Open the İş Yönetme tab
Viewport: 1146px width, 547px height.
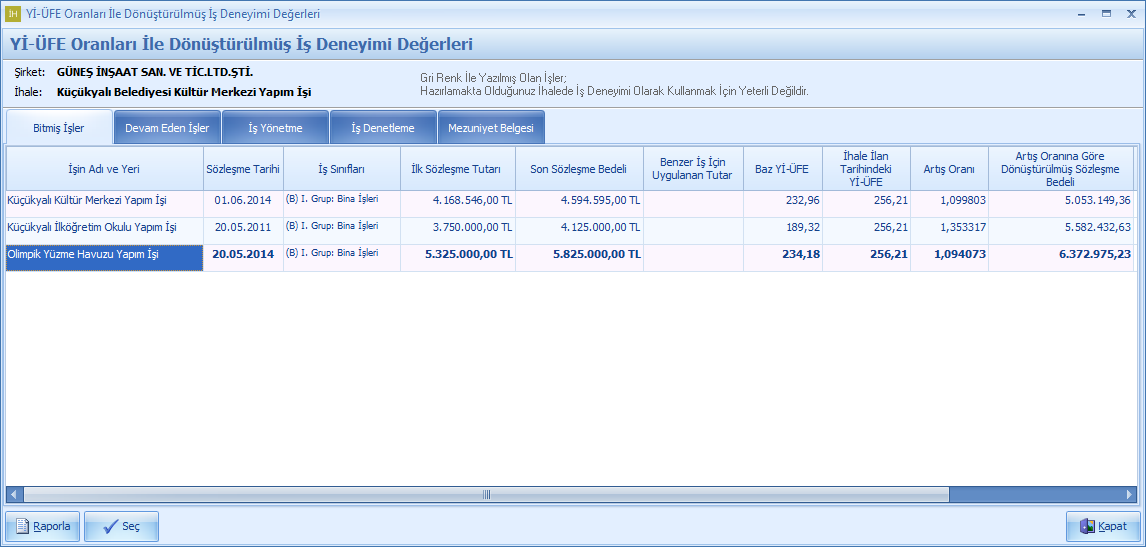point(275,128)
